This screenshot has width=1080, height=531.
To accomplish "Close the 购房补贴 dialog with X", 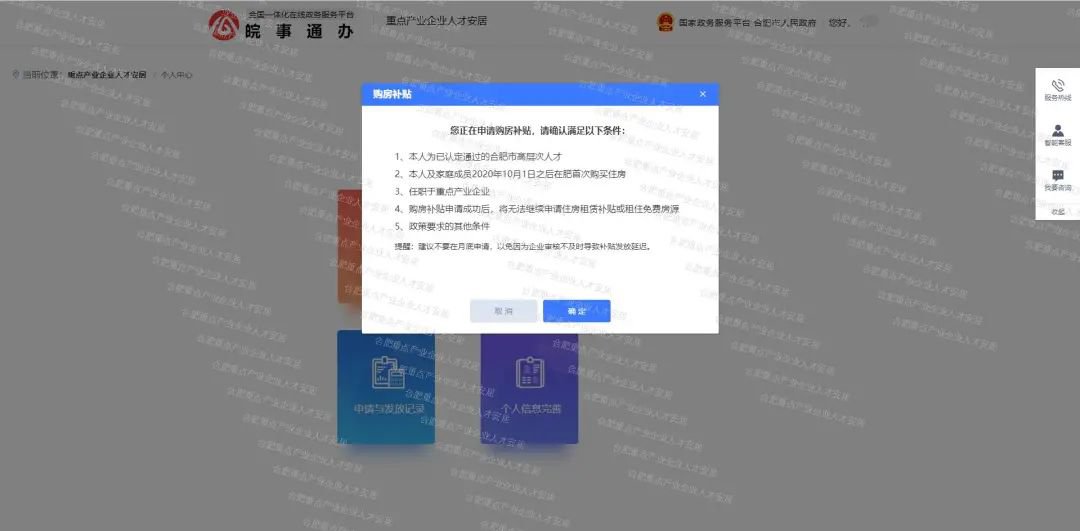I will click(x=703, y=94).
